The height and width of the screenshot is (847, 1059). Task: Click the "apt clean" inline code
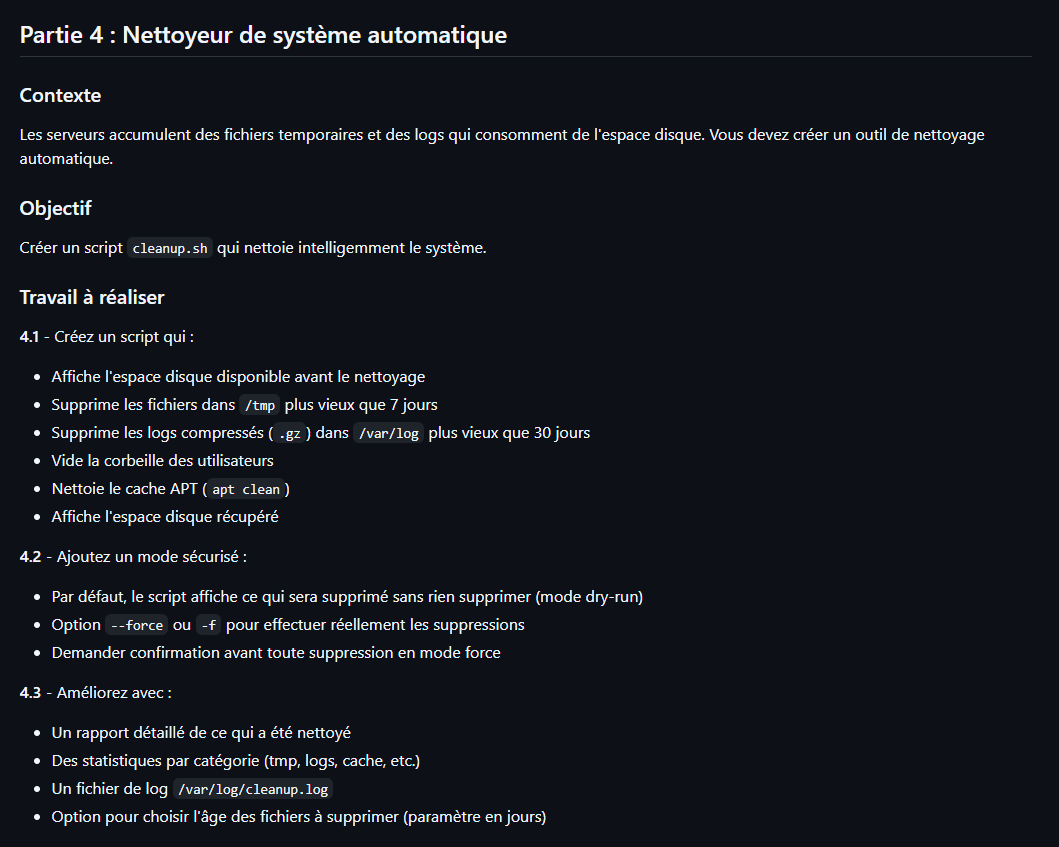[x=248, y=489]
